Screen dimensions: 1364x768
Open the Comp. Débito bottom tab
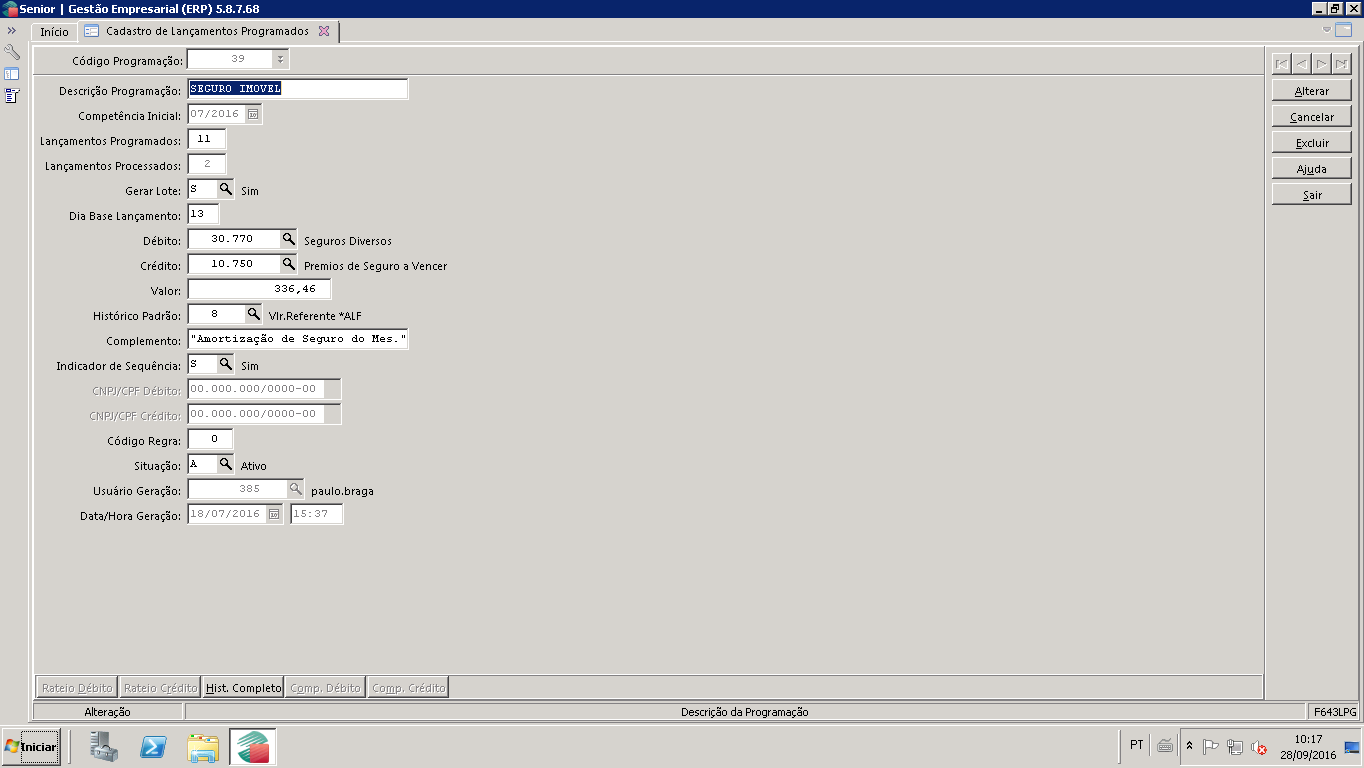pyautogui.click(x=325, y=687)
